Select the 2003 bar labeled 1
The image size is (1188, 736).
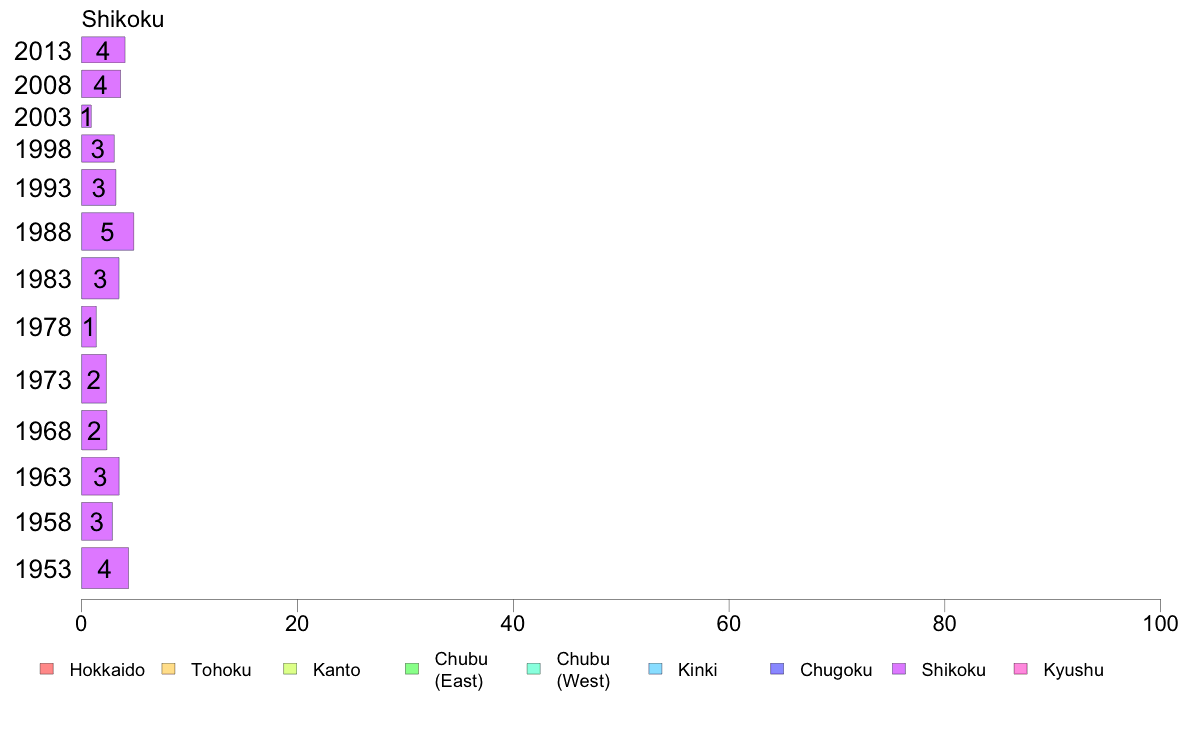click(86, 117)
